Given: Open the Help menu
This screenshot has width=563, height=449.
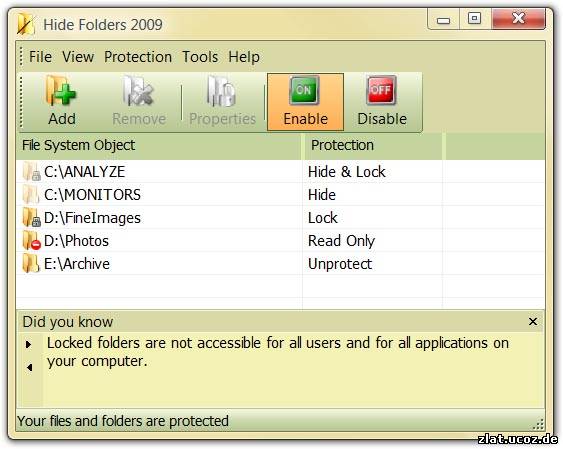Looking at the screenshot, I should click(x=244, y=57).
